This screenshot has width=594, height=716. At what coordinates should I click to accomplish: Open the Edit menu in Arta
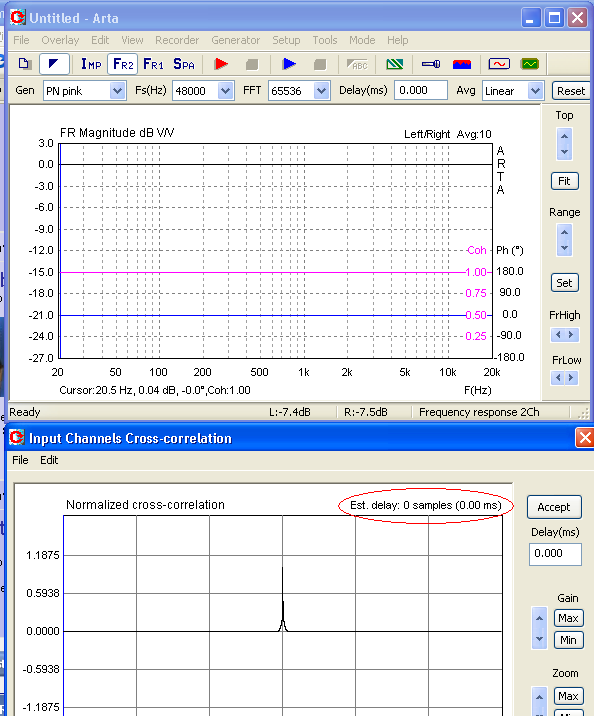click(x=100, y=40)
